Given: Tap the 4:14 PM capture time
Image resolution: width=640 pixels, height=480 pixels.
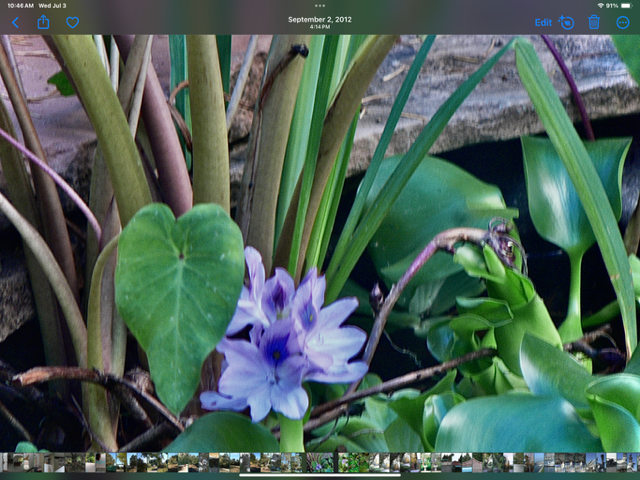Looking at the screenshot, I should coord(320,28).
